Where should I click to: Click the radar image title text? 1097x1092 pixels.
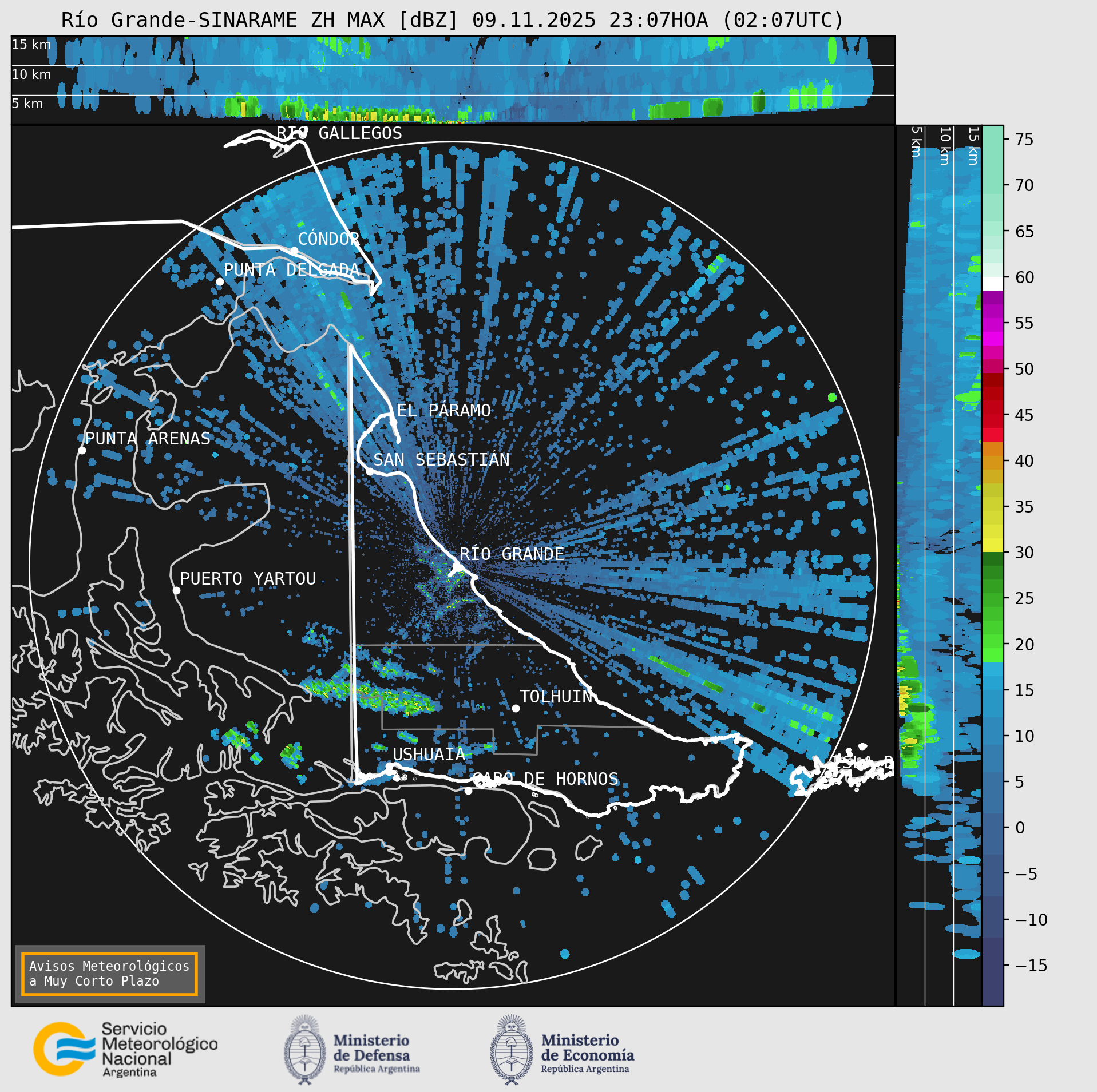452,20
